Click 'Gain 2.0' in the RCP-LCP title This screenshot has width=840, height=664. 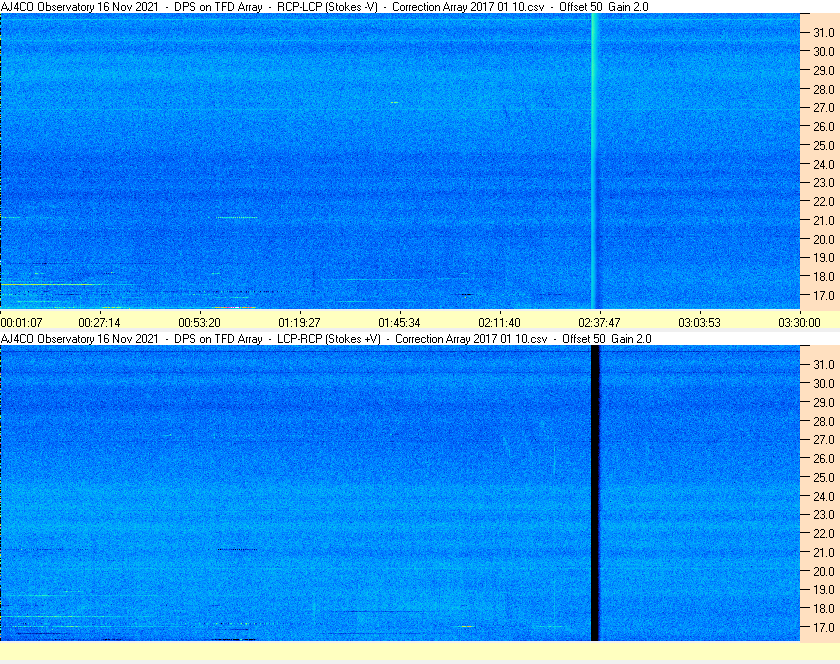pos(628,7)
